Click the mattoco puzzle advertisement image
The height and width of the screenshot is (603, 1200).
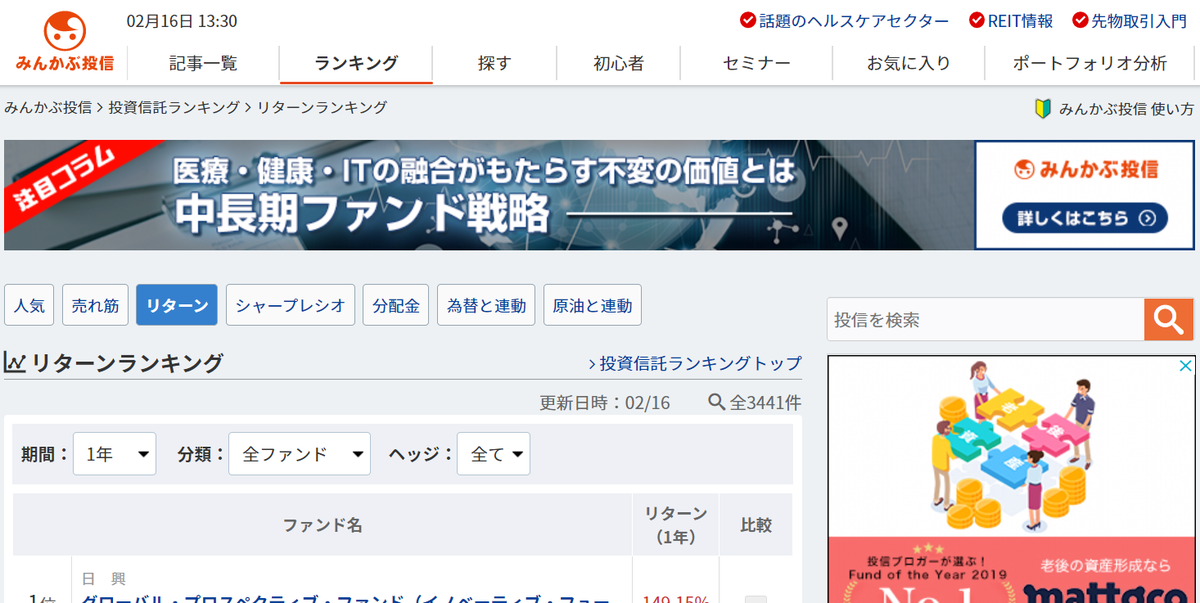(x=1011, y=479)
